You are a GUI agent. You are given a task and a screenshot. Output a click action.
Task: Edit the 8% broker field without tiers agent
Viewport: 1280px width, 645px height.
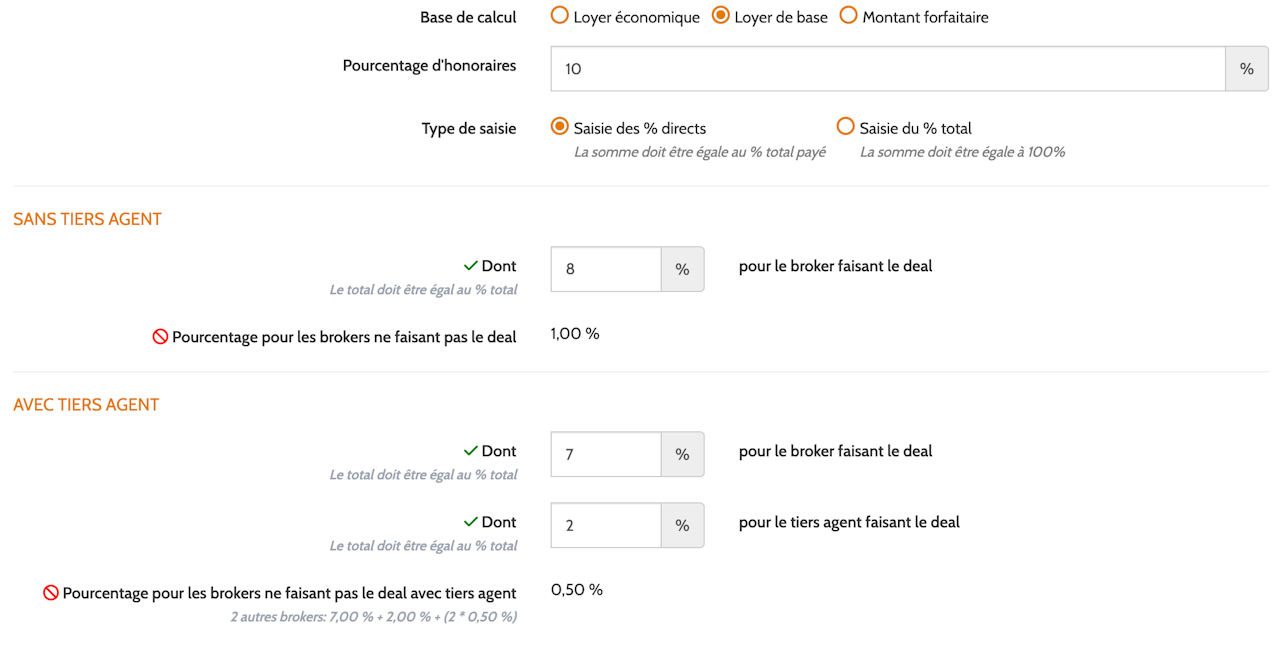click(606, 269)
